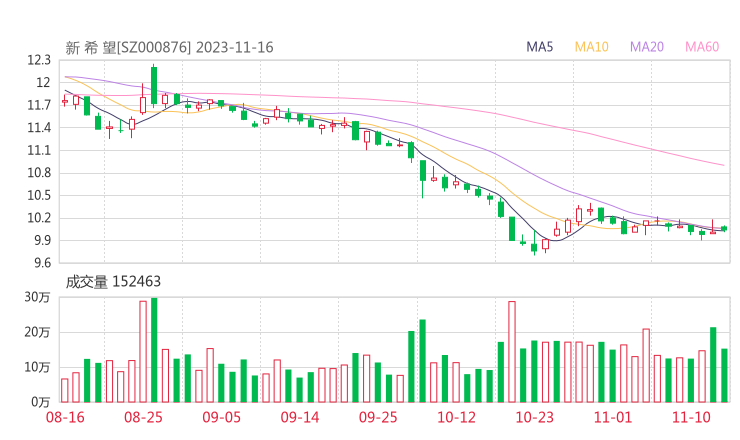The height and width of the screenshot is (440, 740).
Task: Click the 30万 volume axis label
Action: click(37, 297)
